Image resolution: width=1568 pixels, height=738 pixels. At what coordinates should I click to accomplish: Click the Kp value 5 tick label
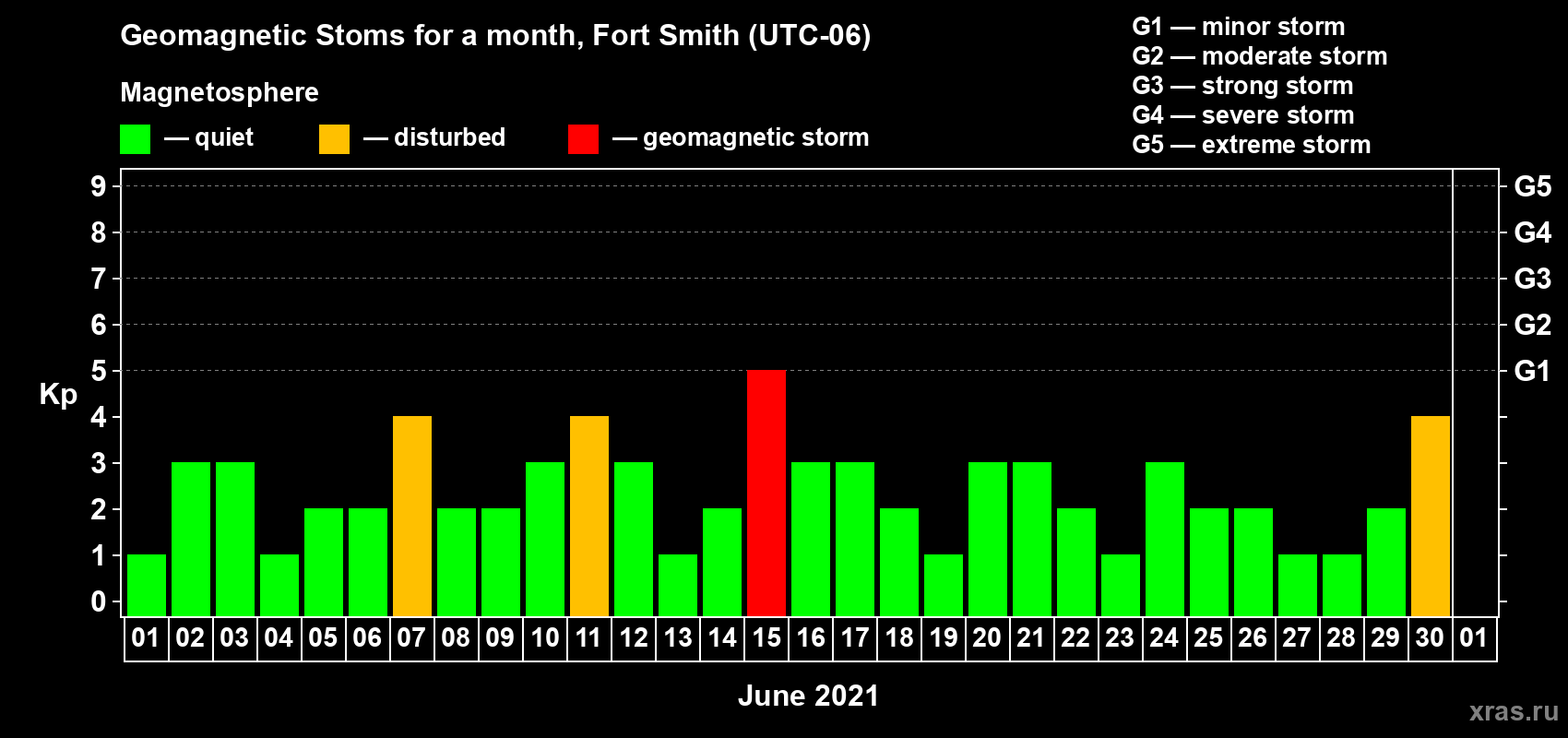pyautogui.click(x=99, y=371)
